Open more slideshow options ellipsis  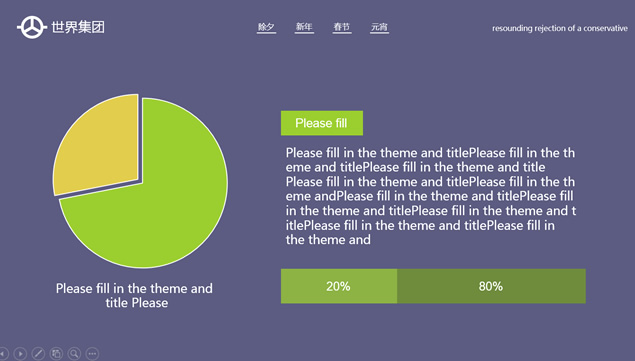92,354
